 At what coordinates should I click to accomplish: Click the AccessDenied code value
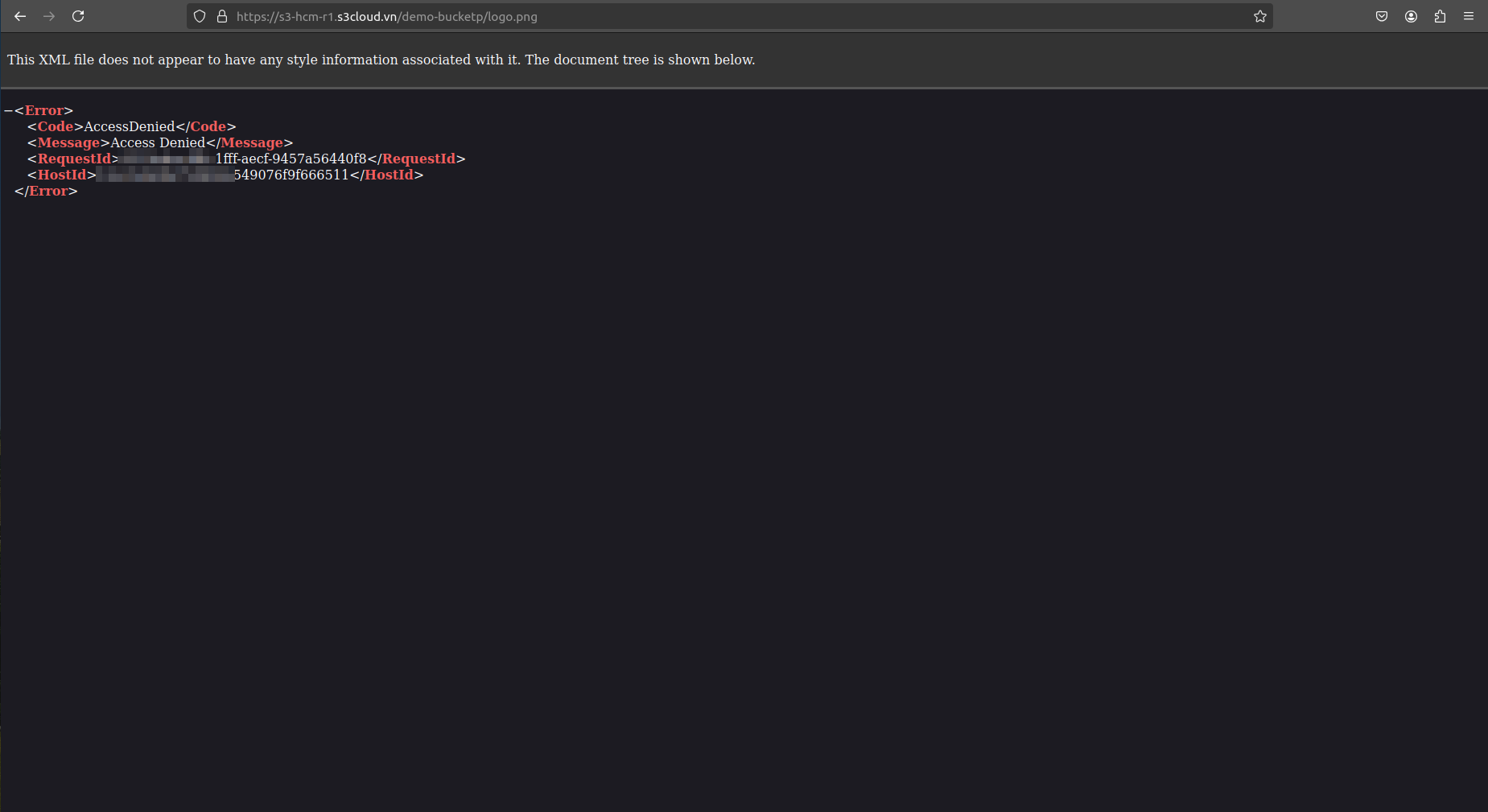pyautogui.click(x=129, y=126)
